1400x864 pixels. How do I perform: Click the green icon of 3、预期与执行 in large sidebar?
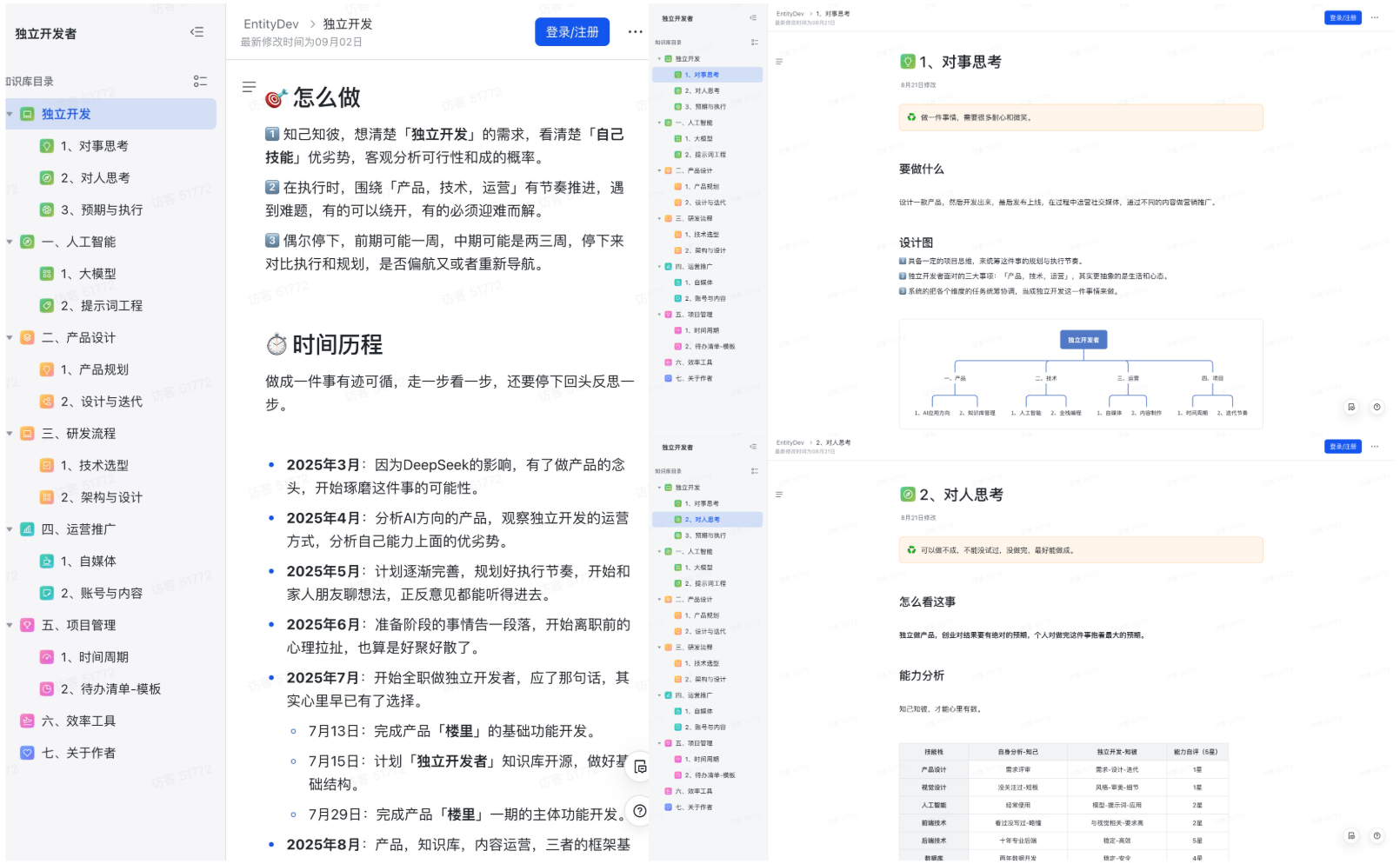coord(47,209)
